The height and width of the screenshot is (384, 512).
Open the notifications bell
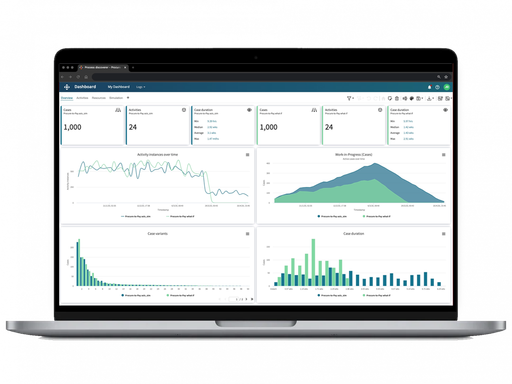(429, 87)
